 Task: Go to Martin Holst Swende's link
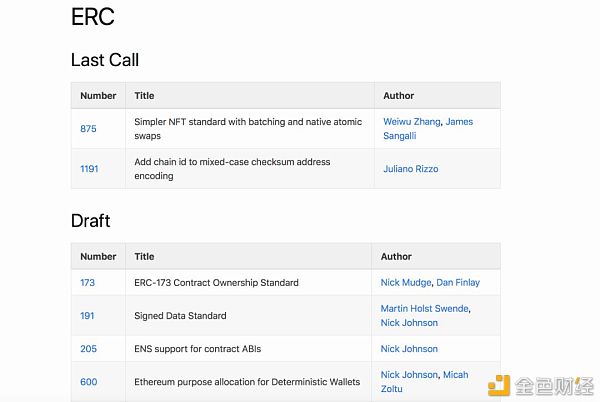pos(424,309)
